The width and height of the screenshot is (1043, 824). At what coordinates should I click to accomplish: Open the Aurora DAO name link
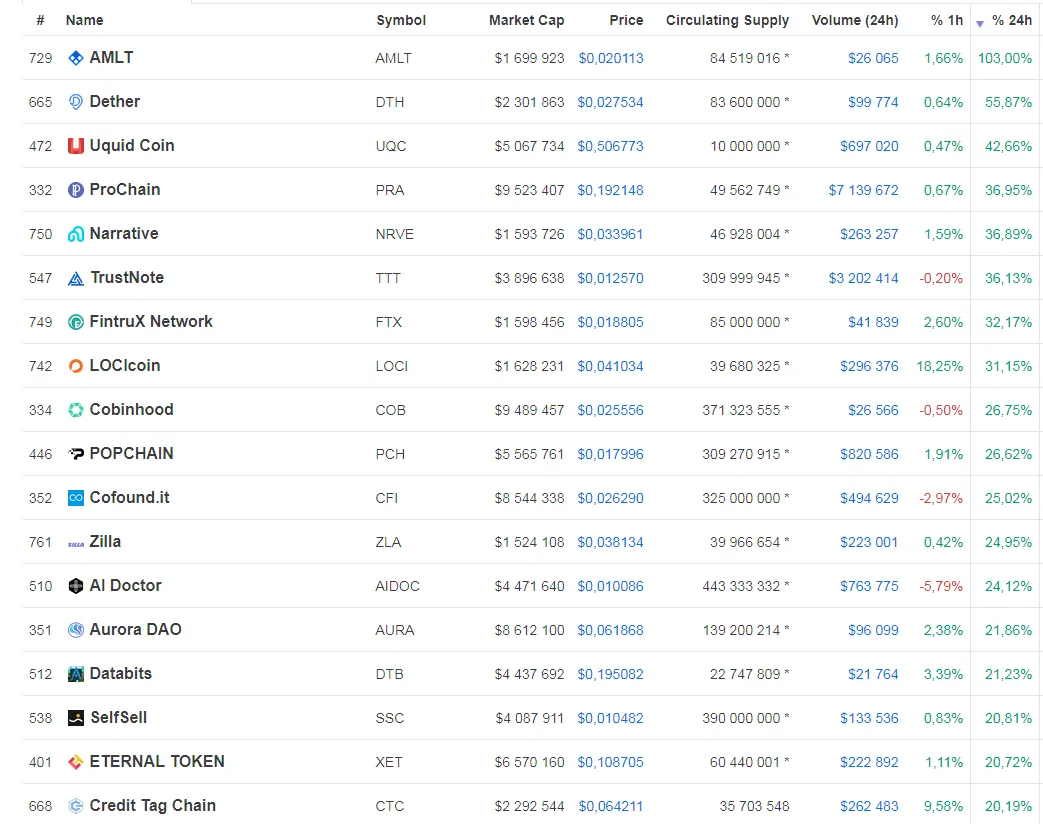click(136, 630)
